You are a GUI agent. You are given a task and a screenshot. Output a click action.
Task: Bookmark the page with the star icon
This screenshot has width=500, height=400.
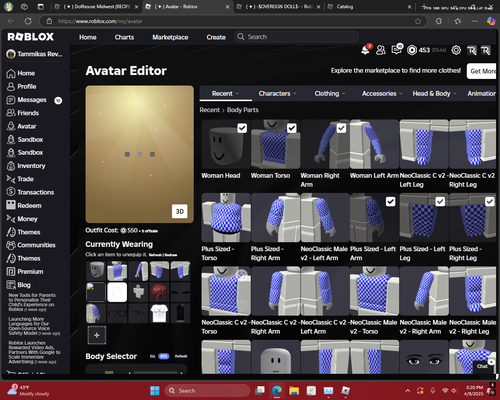418,21
